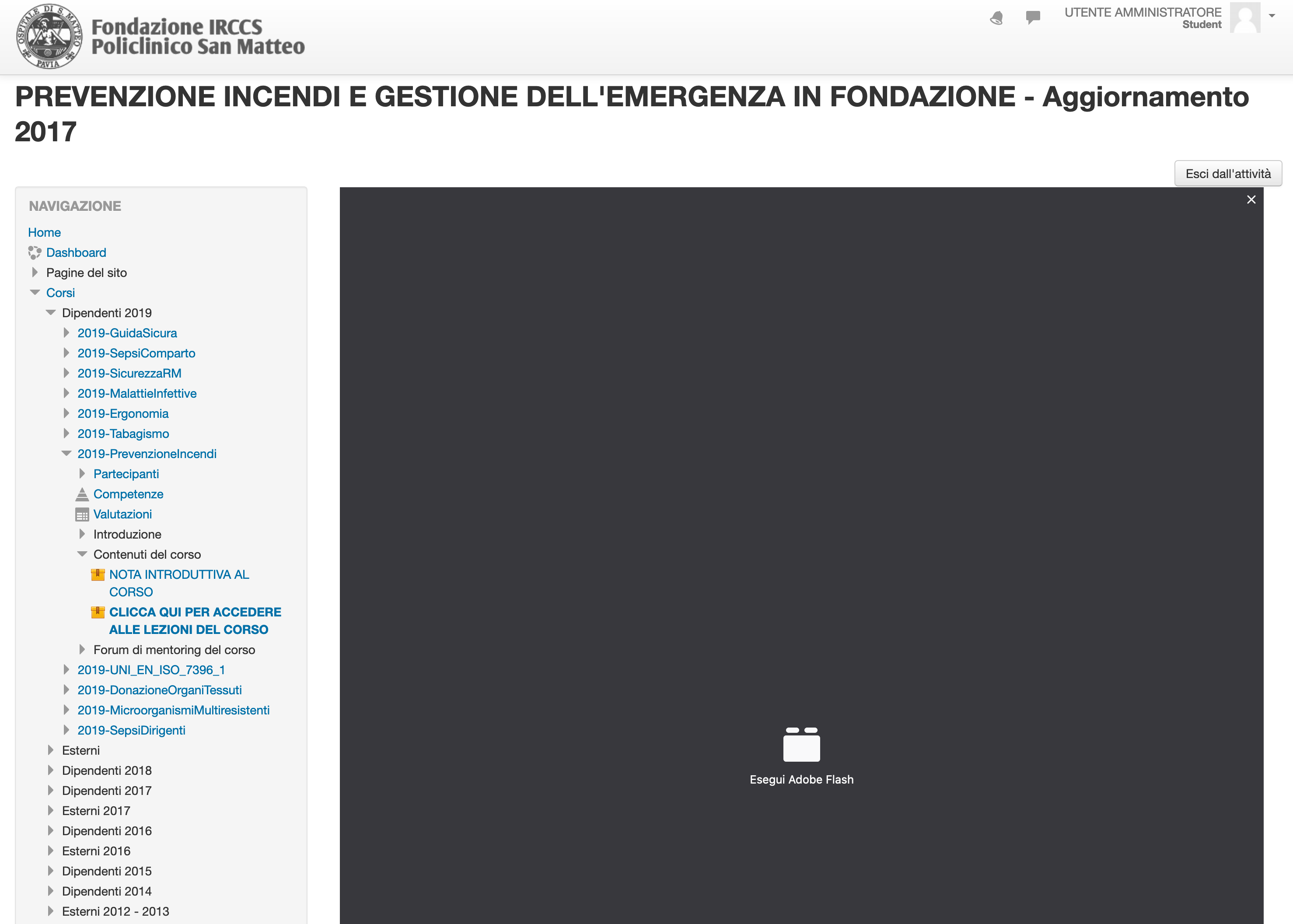This screenshot has height=924, width=1293.
Task: Open the 2019-SepsiComparto course link
Action: pyautogui.click(x=136, y=353)
